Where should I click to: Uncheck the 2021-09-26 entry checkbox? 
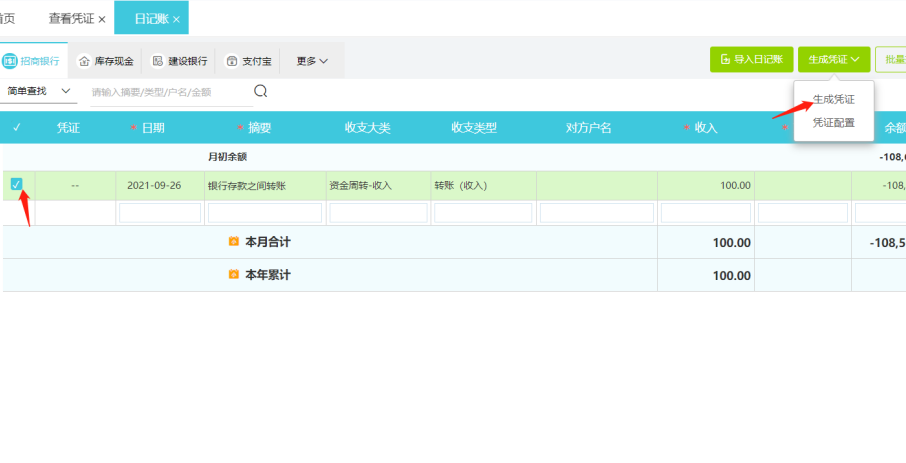tap(17, 184)
